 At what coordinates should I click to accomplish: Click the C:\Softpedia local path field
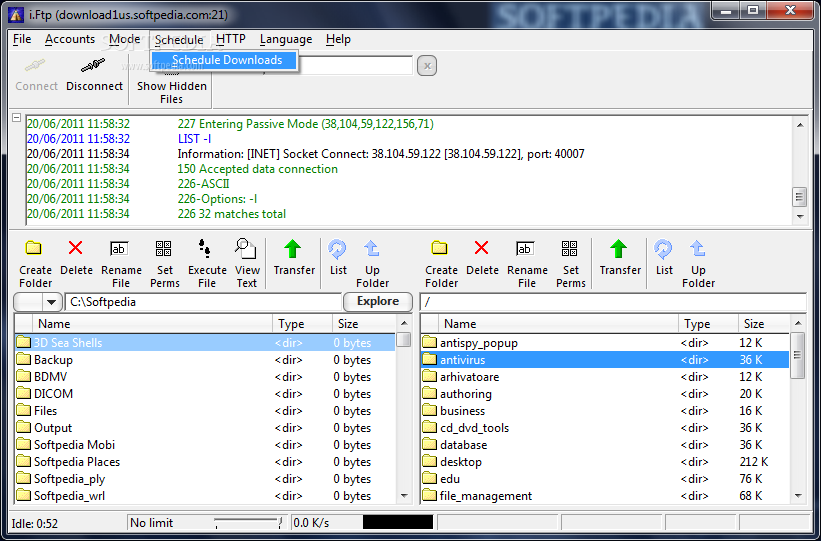click(203, 302)
